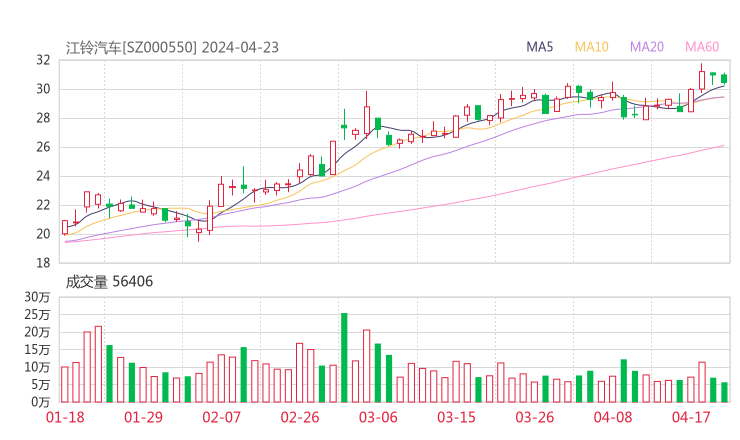
Task: Click the 15万 volume axis label
Action: pyautogui.click(x=37, y=349)
